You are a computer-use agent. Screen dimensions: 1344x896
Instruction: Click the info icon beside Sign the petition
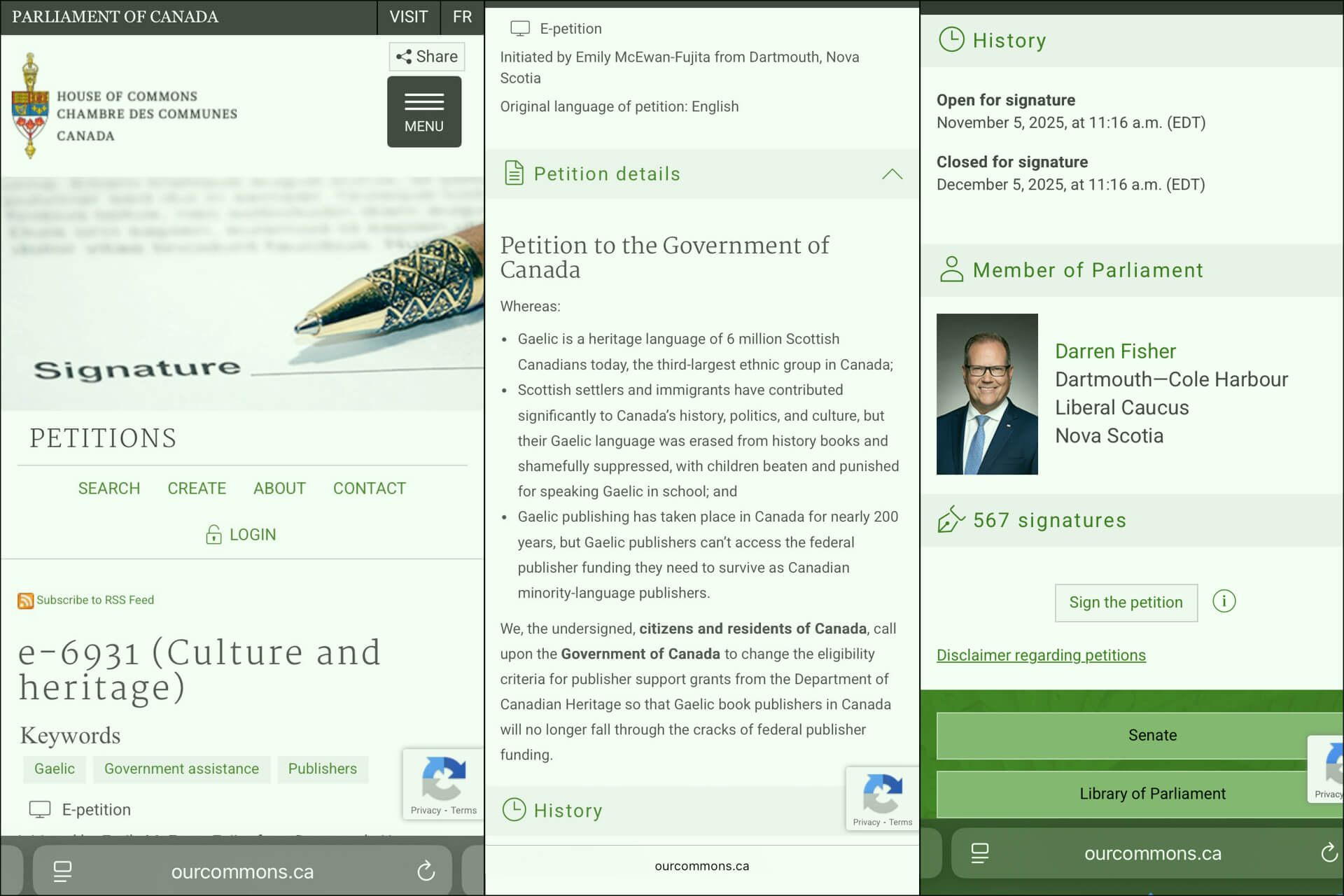point(1224,601)
